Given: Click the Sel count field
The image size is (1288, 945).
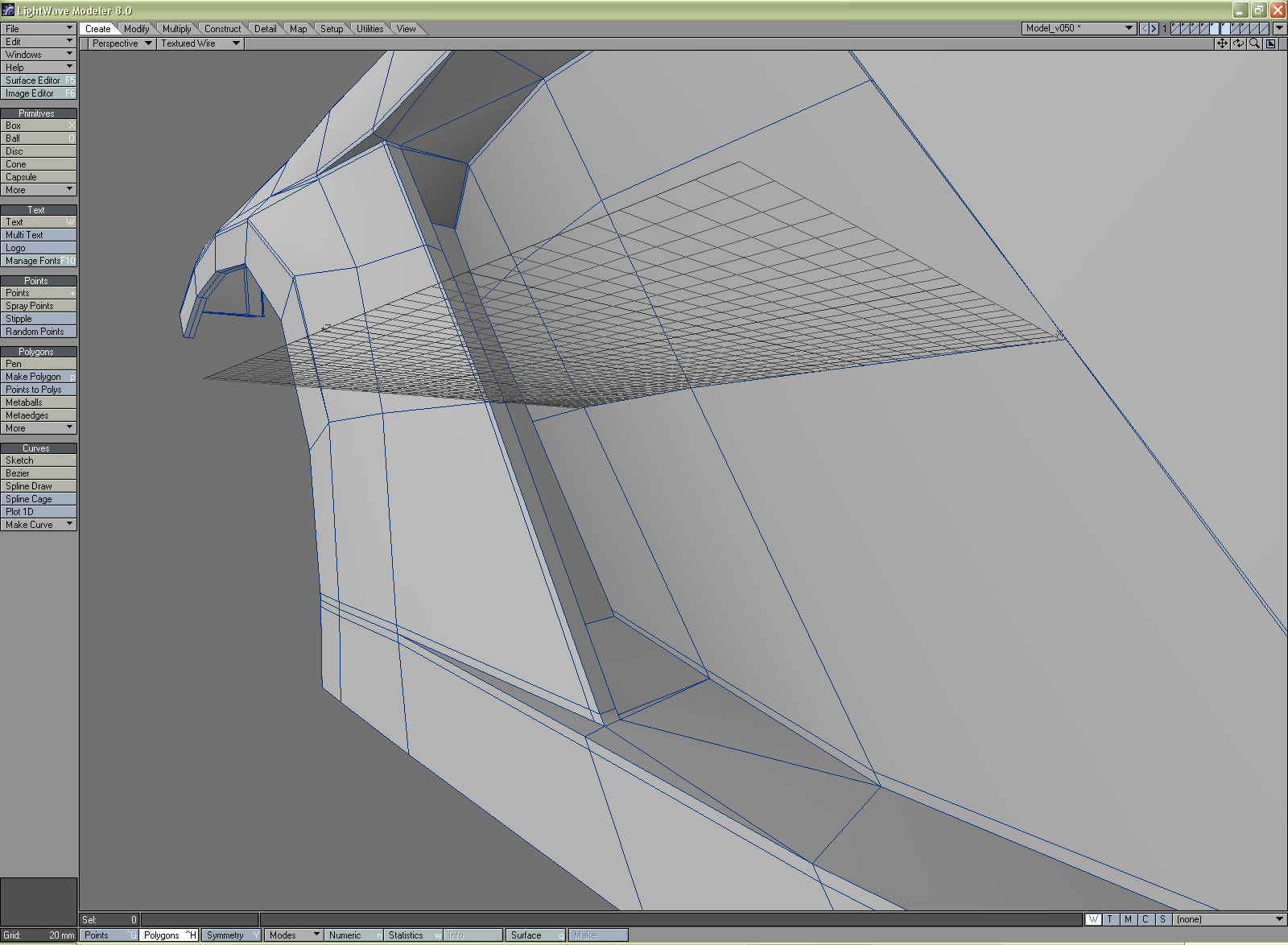Looking at the screenshot, I should [x=109, y=919].
